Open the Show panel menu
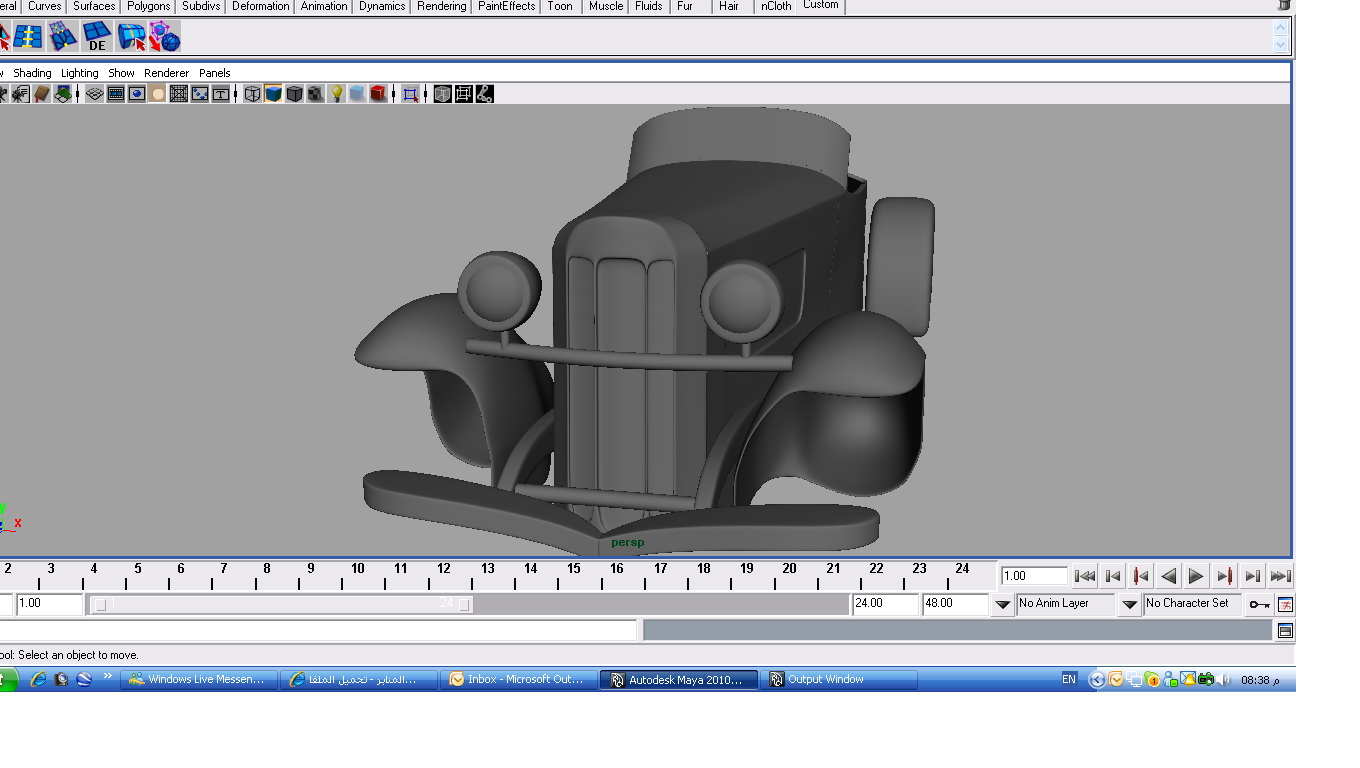The width and height of the screenshot is (1360, 768). click(x=121, y=73)
